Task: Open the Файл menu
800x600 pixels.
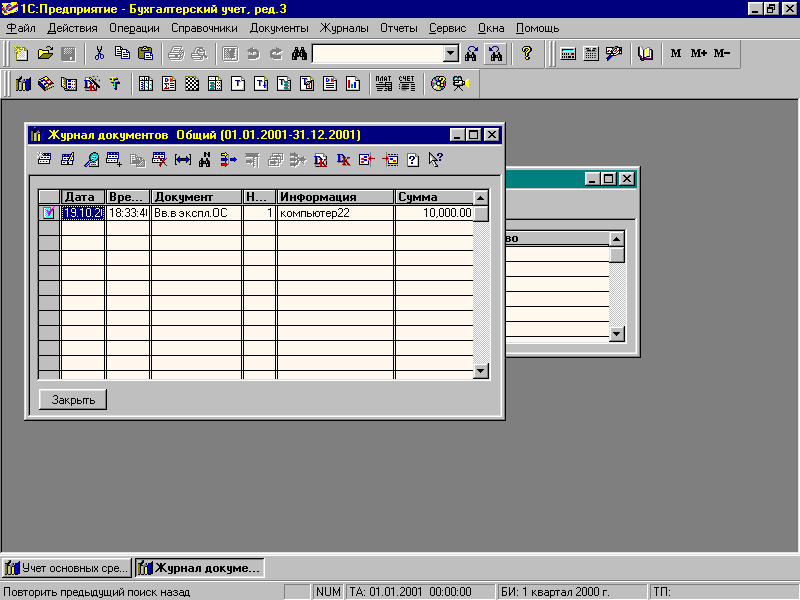Action: pos(21,28)
